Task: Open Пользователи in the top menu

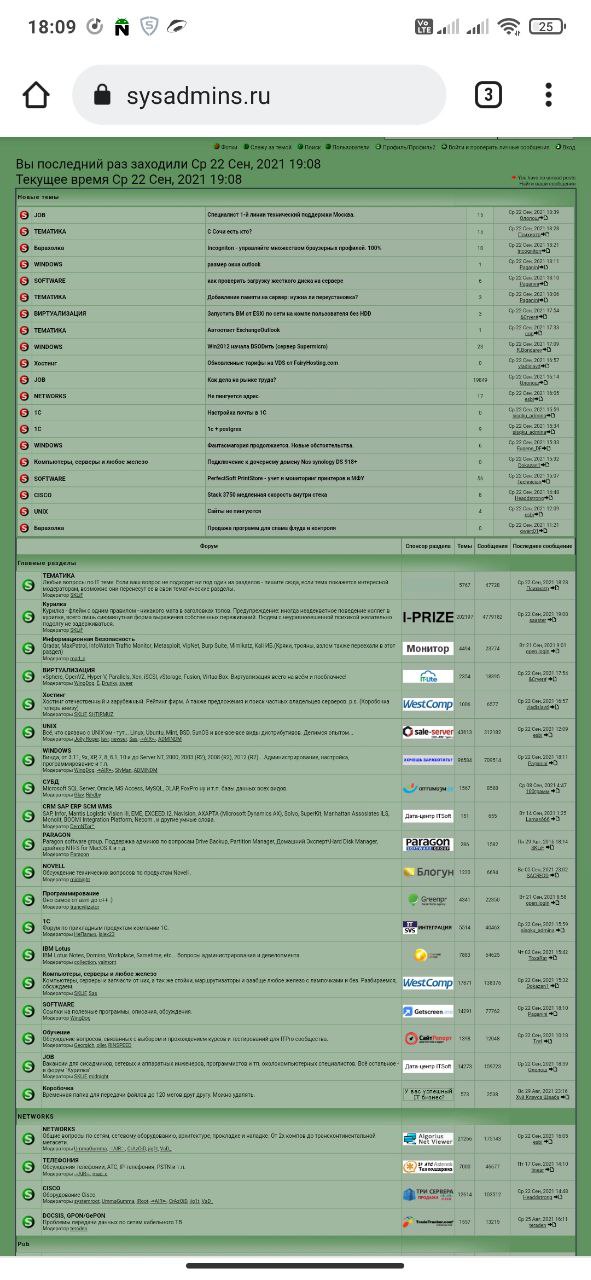Action: [349, 147]
